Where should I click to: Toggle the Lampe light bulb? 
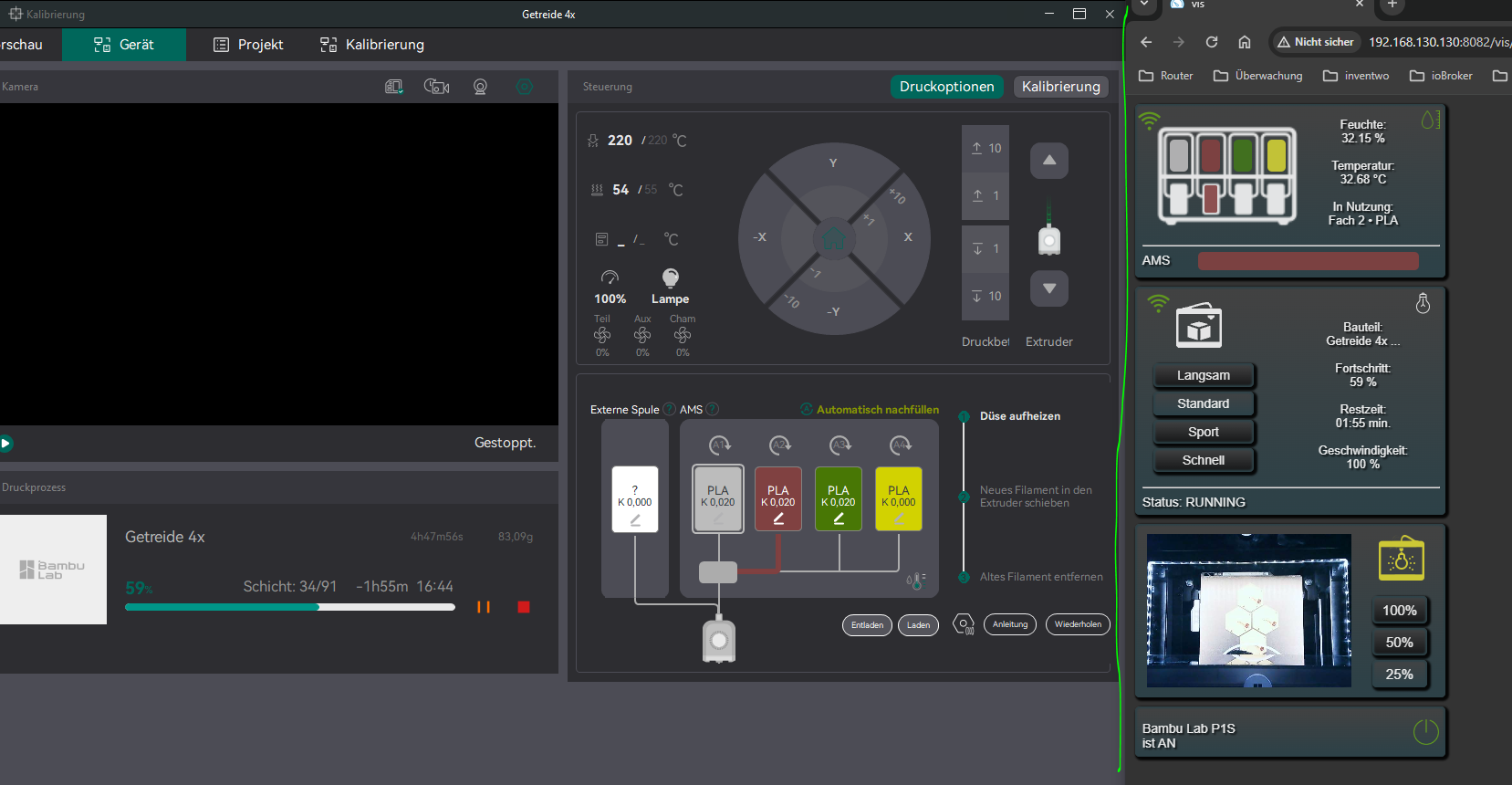(x=670, y=277)
